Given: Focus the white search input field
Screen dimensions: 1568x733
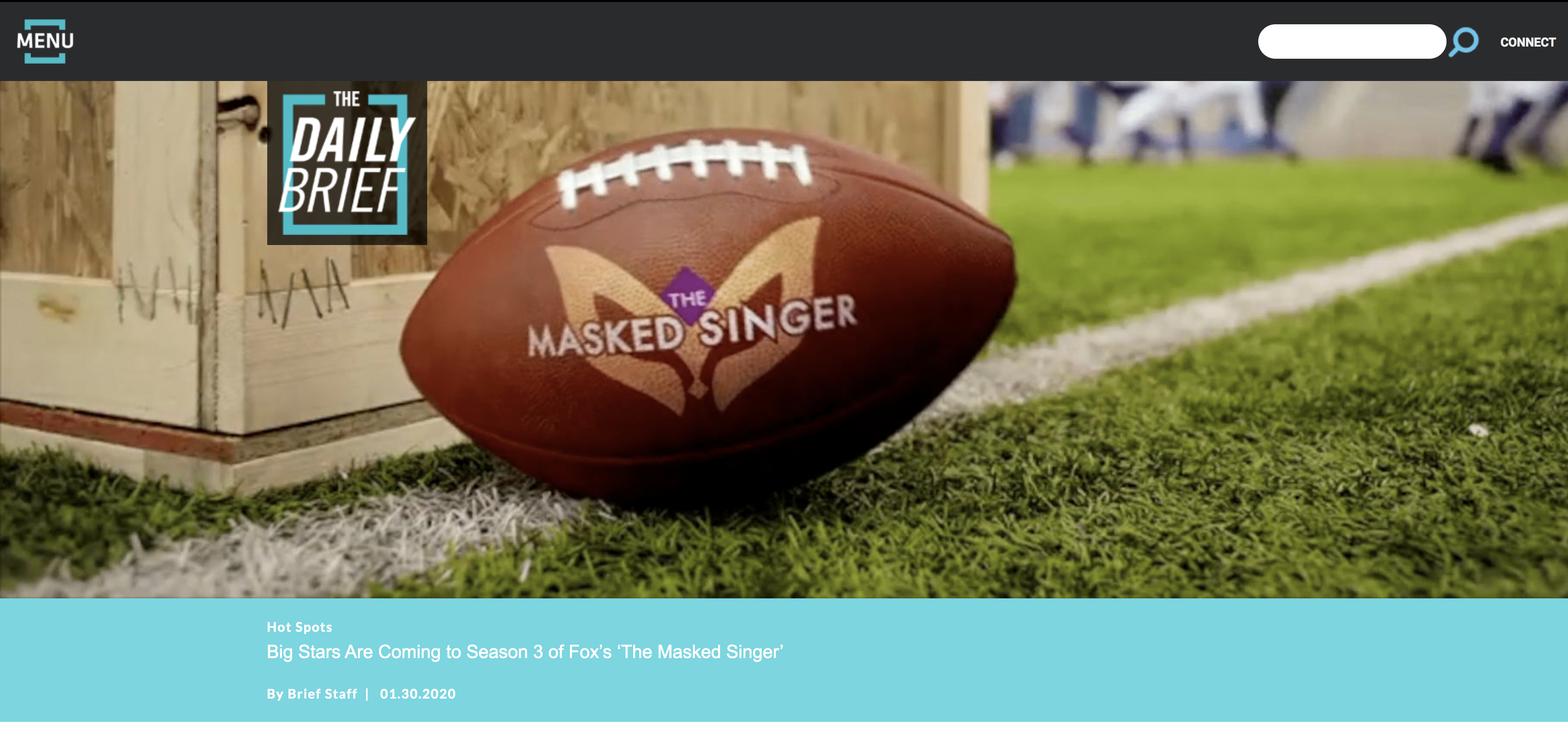Looking at the screenshot, I should [x=1351, y=42].
